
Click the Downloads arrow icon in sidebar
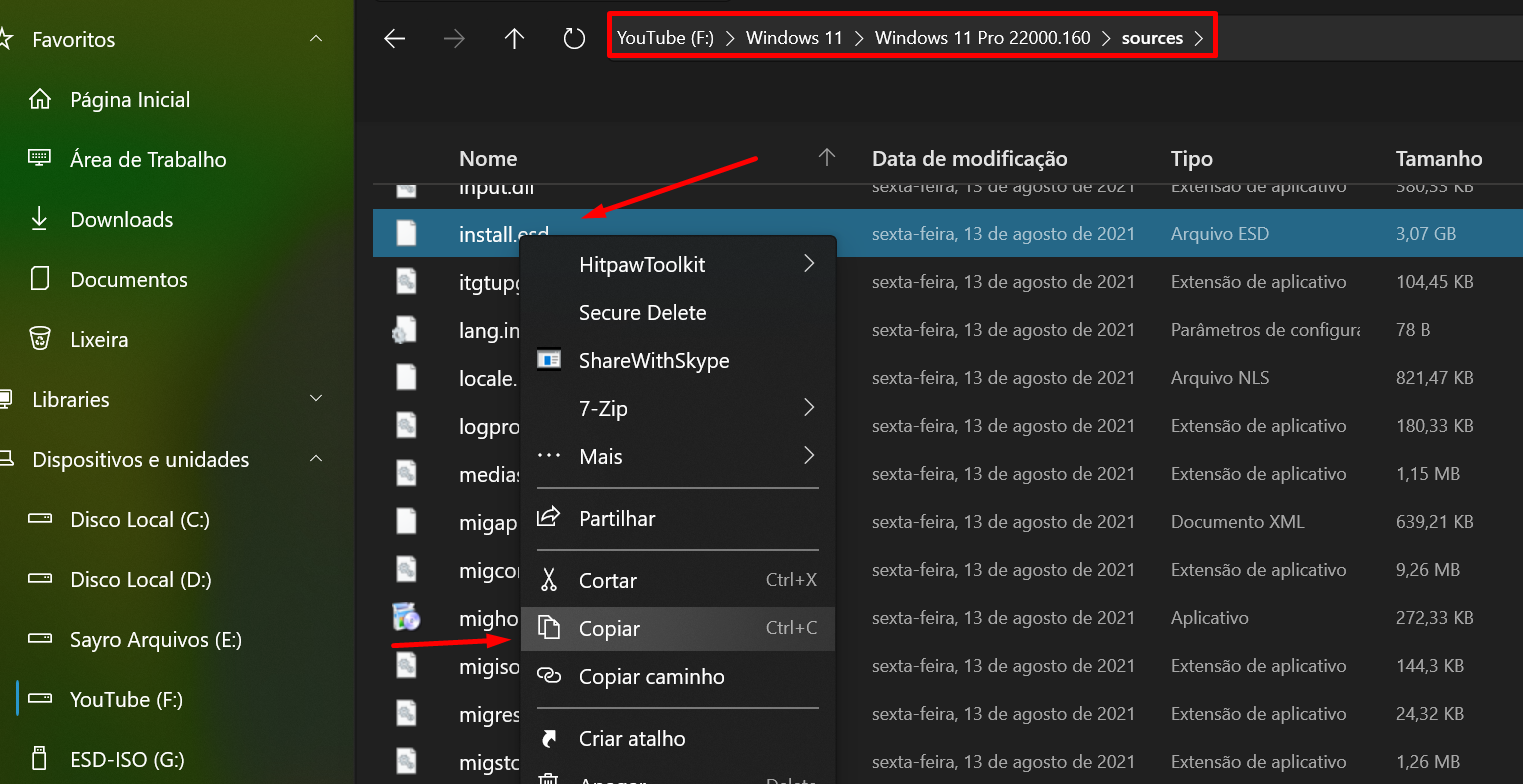40,219
